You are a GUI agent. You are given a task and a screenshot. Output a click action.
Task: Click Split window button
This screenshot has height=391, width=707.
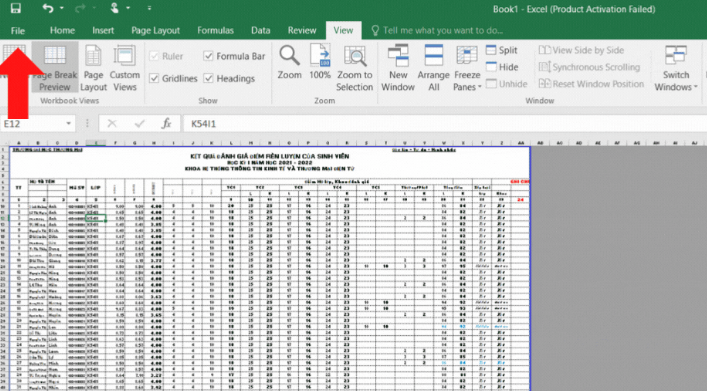pyautogui.click(x=502, y=50)
